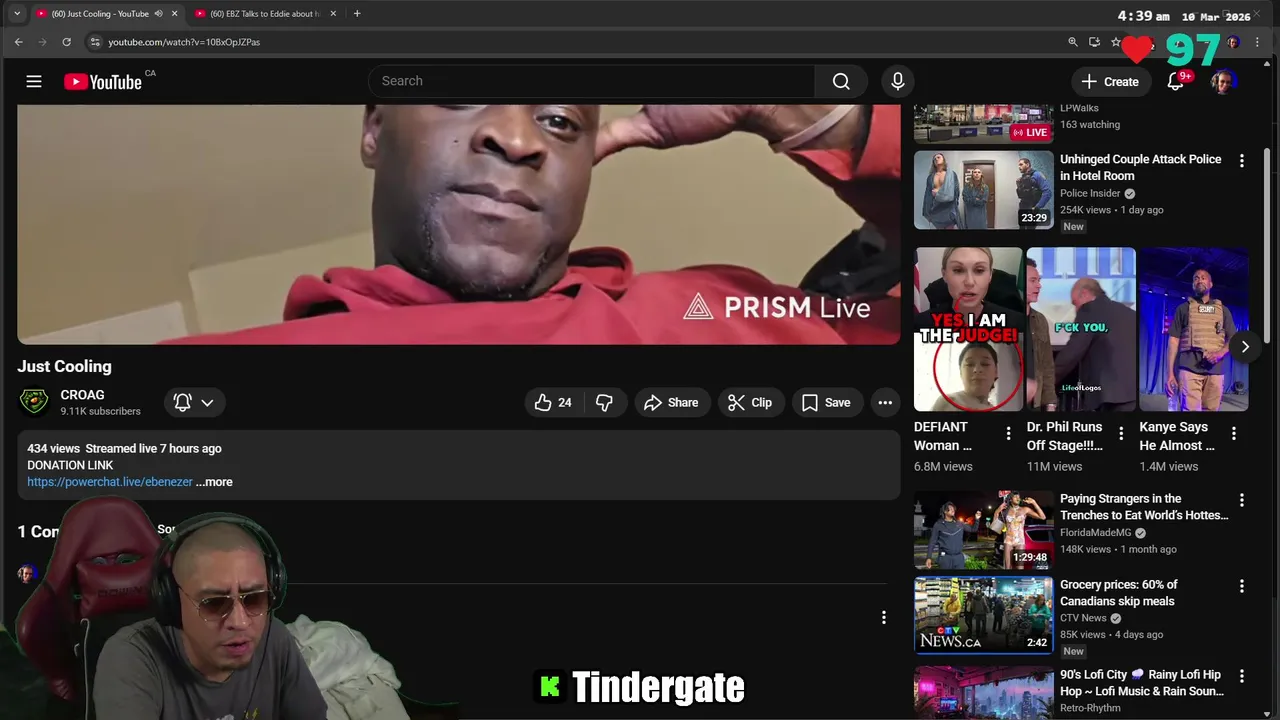Open Unhinged Couple 23:29 thumbnail
1280x720 pixels.
pos(984,190)
